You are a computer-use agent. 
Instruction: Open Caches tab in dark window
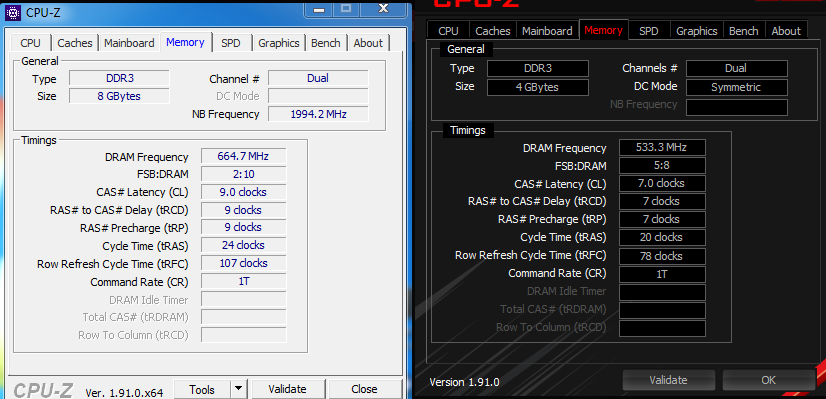[493, 31]
